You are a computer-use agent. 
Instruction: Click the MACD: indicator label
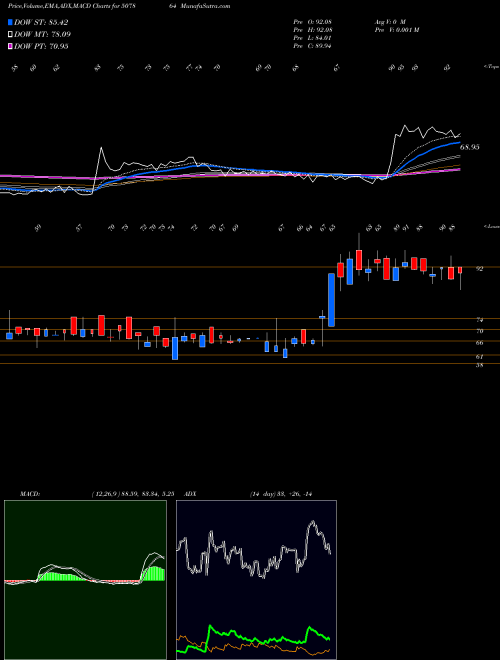[x=30, y=494]
